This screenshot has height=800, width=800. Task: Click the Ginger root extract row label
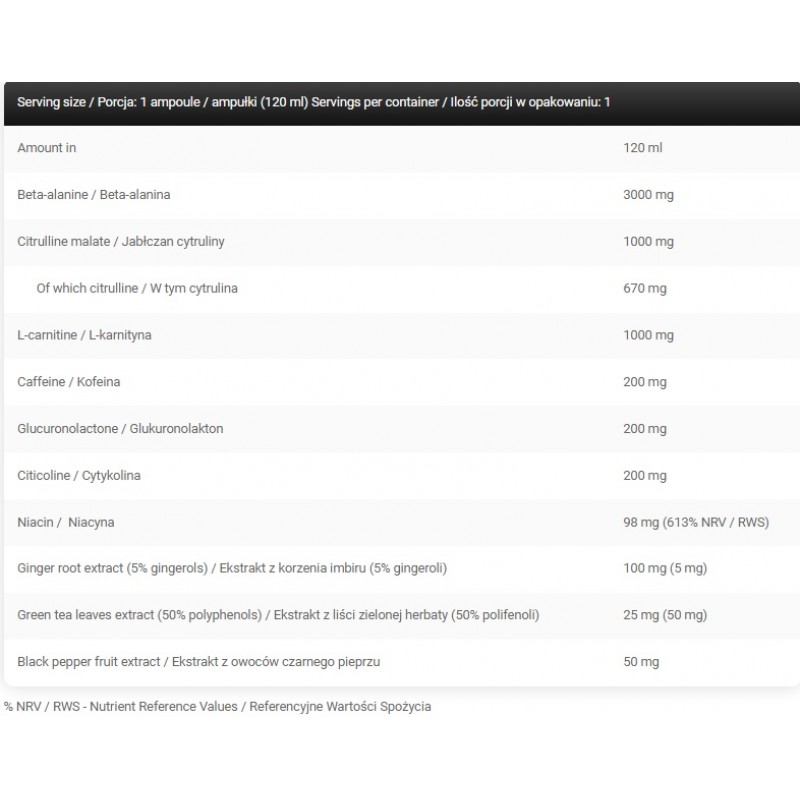point(232,568)
